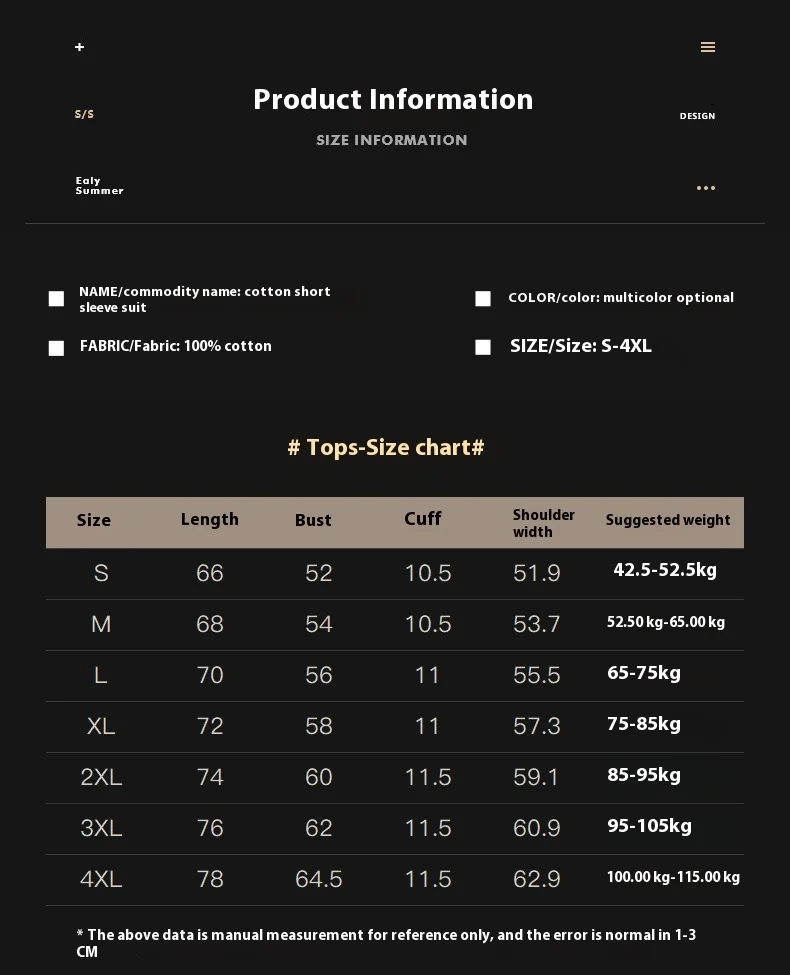Click the Bust column header

313,520
